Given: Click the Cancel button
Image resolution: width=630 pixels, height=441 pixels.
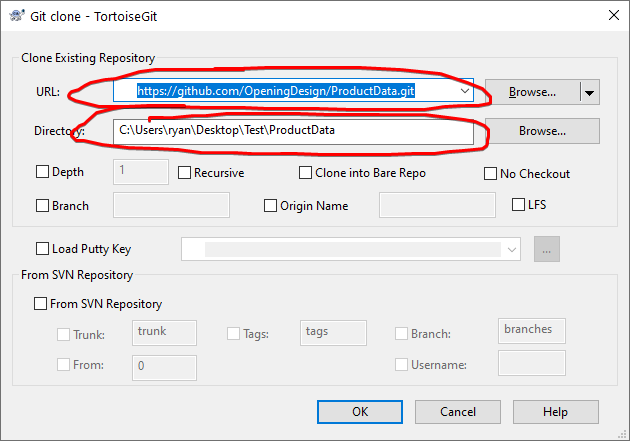Looking at the screenshot, I should point(458,412).
